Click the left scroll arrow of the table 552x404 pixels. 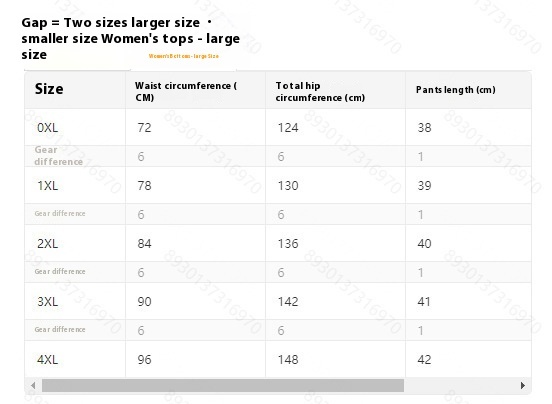pyautogui.click(x=33, y=385)
